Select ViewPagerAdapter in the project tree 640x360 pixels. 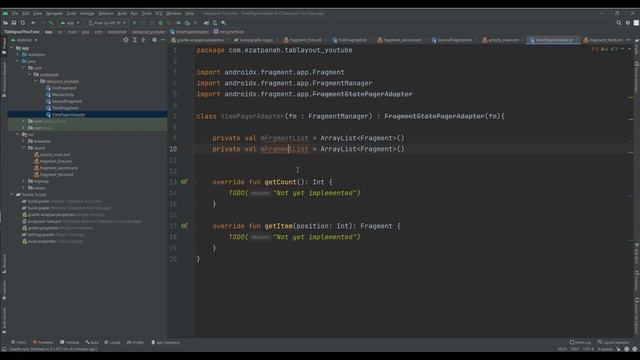click(x=68, y=115)
